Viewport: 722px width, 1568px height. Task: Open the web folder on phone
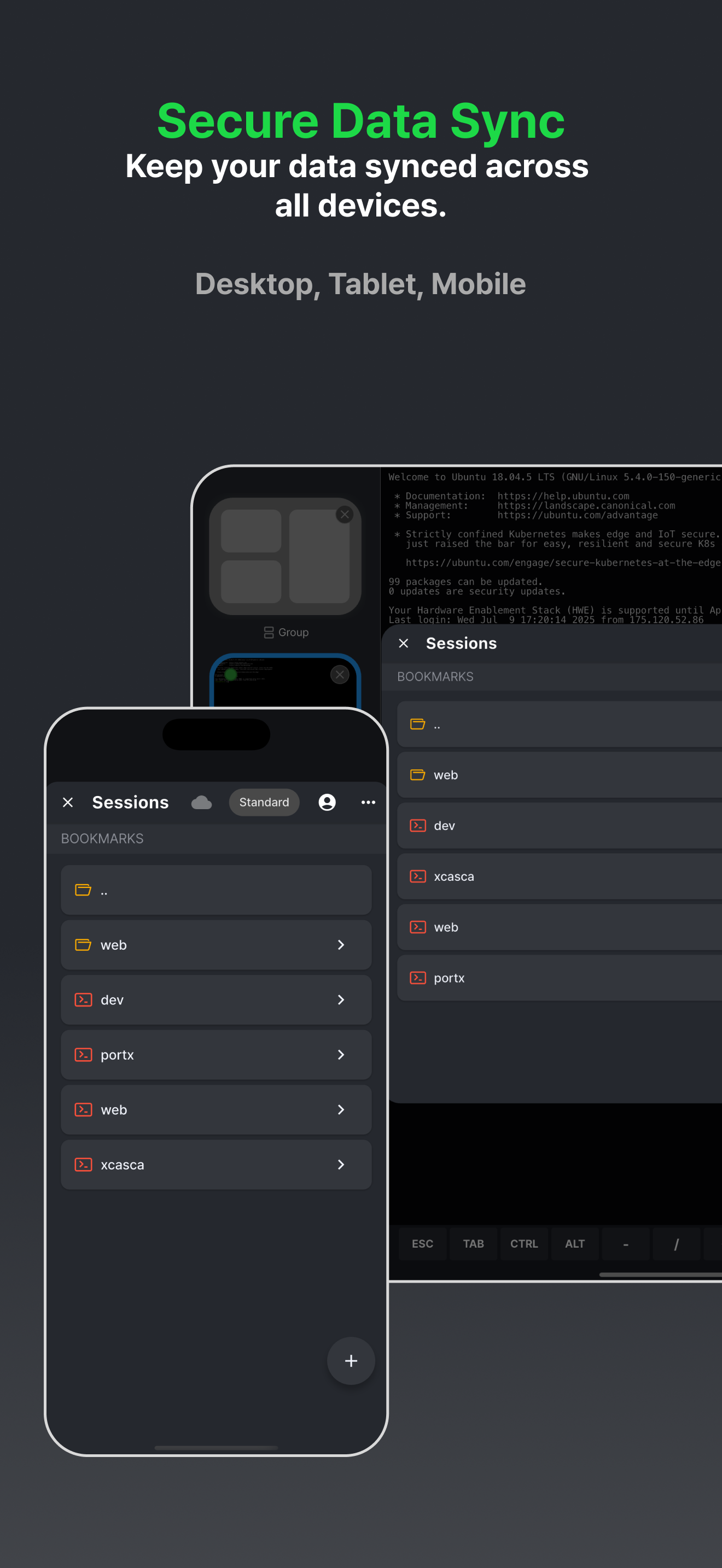(216, 945)
